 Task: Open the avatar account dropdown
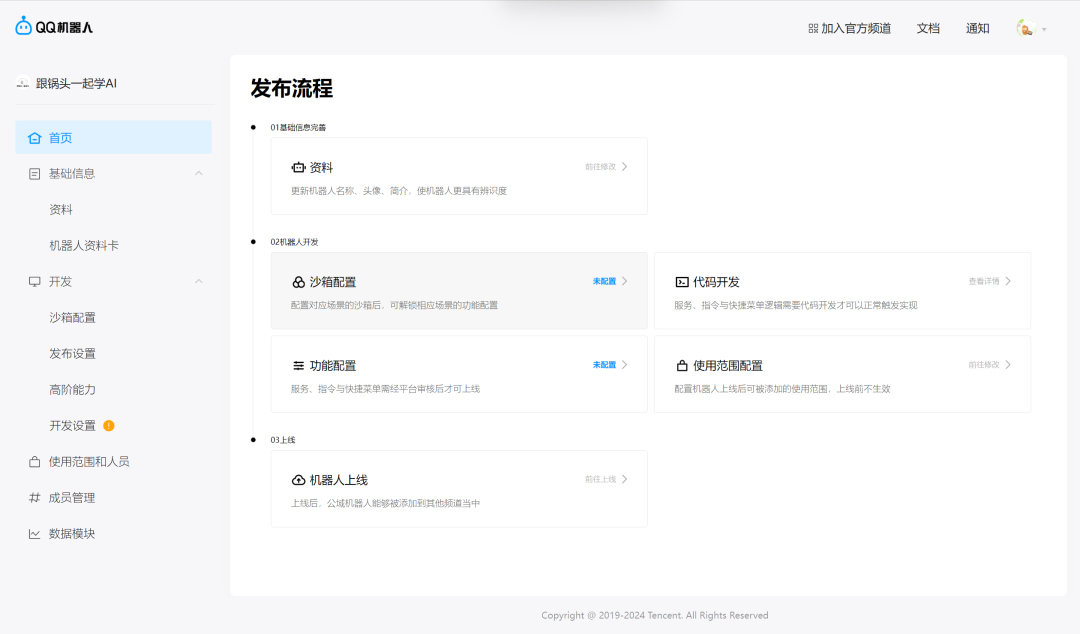(x=1028, y=28)
